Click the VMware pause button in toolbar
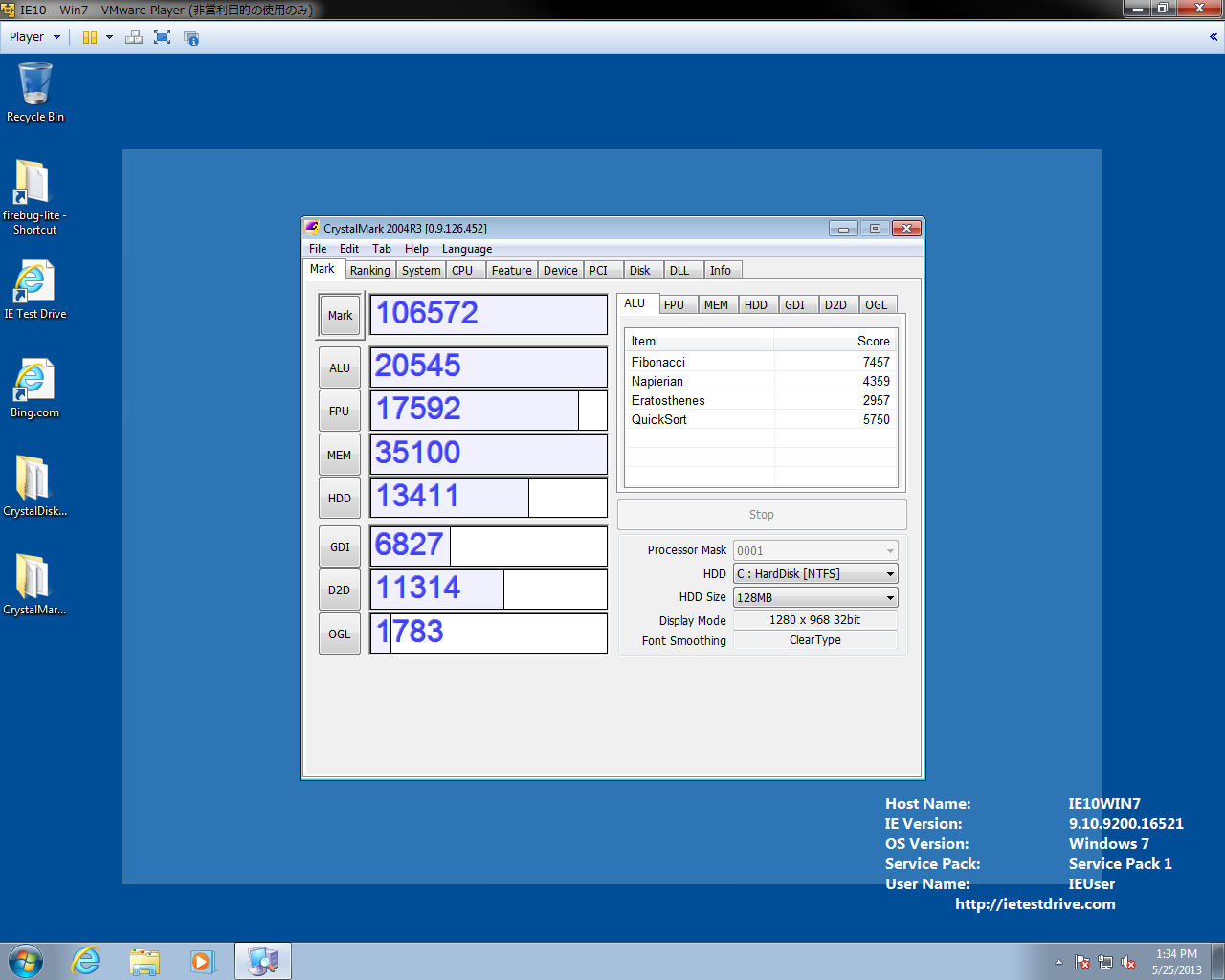 pos(90,37)
